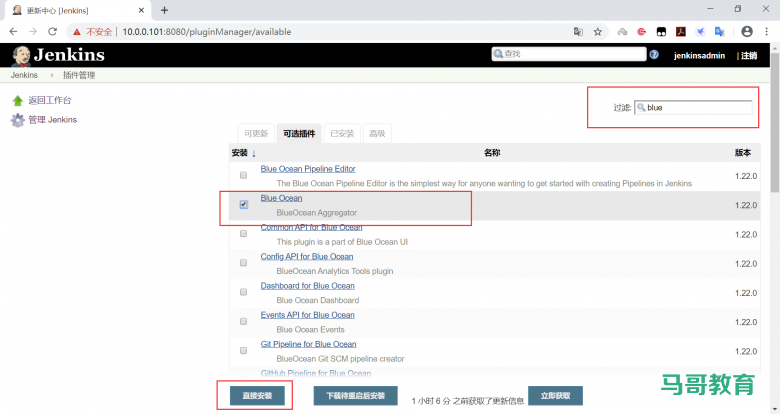Image resolution: width=780 pixels, height=414 pixels.
Task: Switch to the 可更新 tab
Action: (256, 133)
